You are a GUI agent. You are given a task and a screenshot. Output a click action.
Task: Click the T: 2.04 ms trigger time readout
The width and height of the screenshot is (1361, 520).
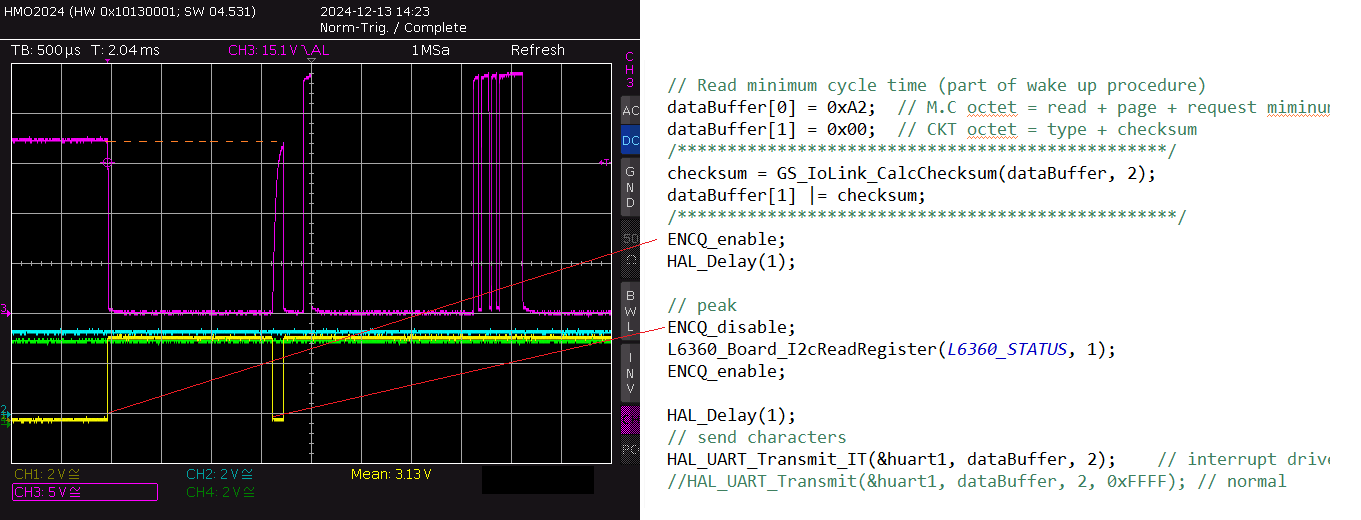coord(125,50)
